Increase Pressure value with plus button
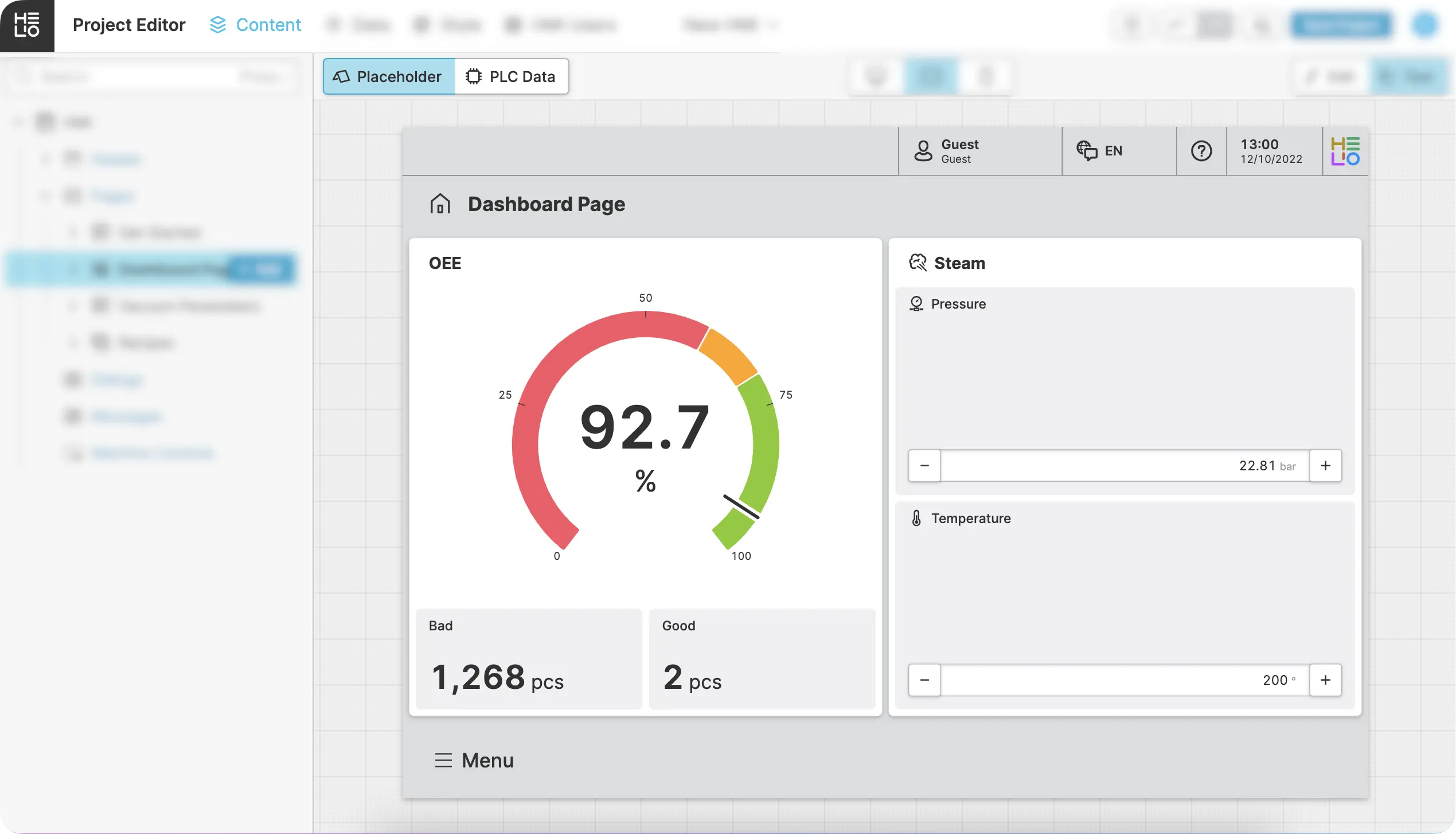The width and height of the screenshot is (1456, 834). 1325,465
